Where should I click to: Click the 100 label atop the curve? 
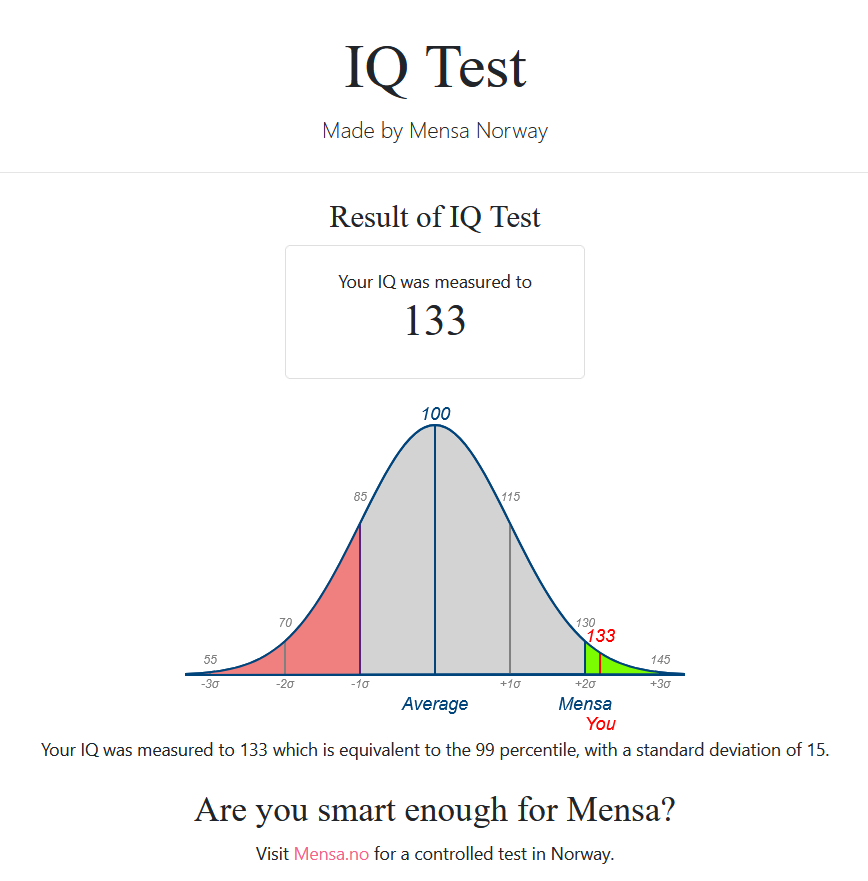[x=435, y=414]
